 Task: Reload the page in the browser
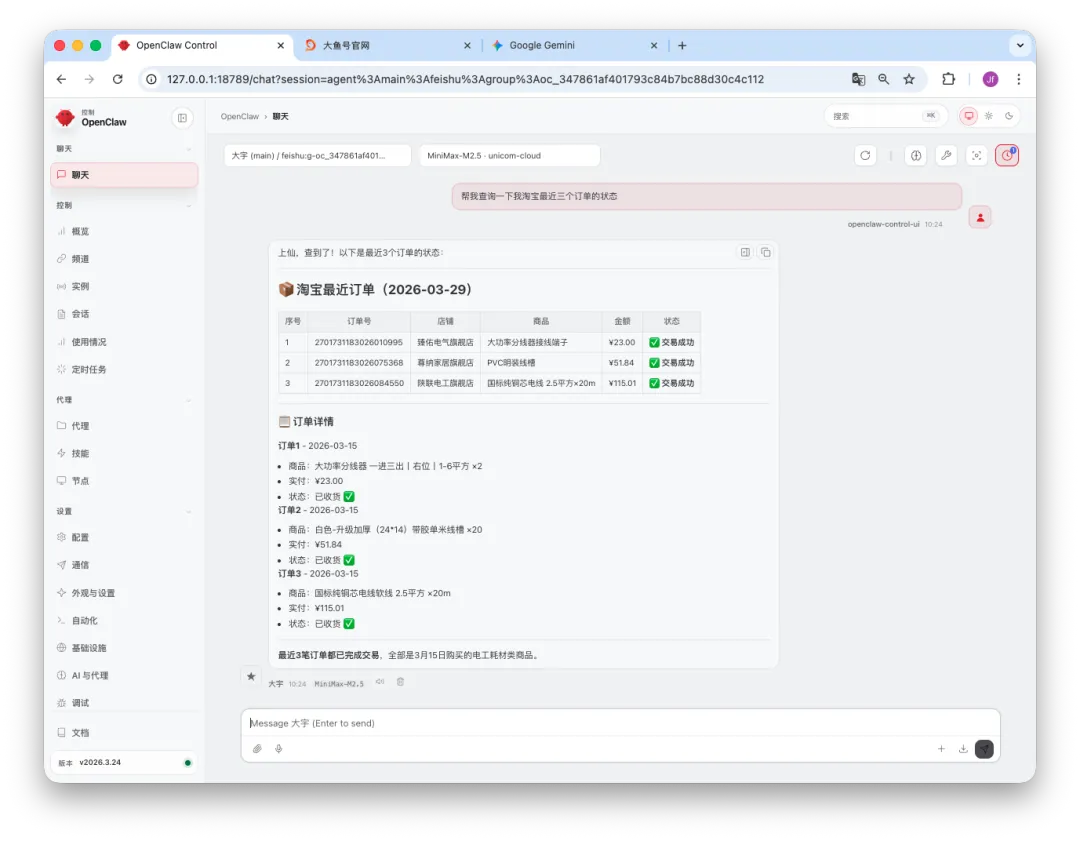[118, 79]
